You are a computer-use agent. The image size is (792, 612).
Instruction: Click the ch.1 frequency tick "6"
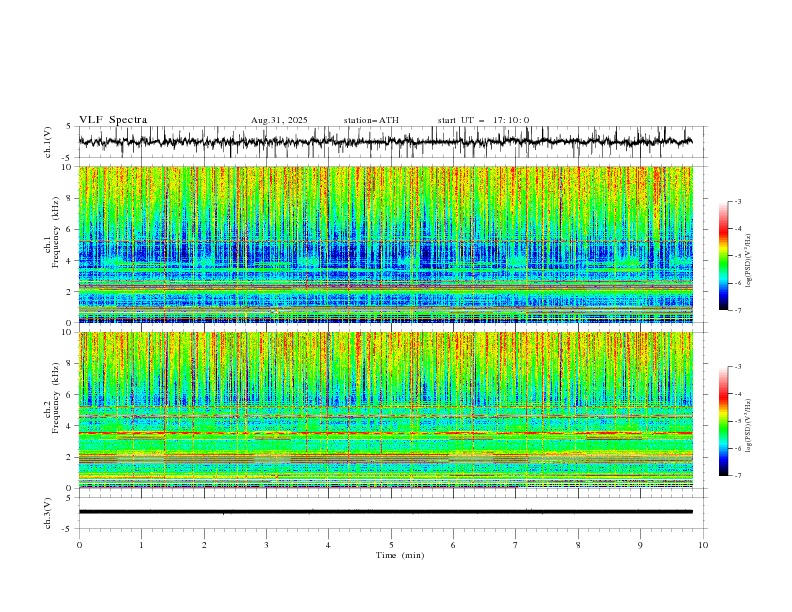pos(70,229)
